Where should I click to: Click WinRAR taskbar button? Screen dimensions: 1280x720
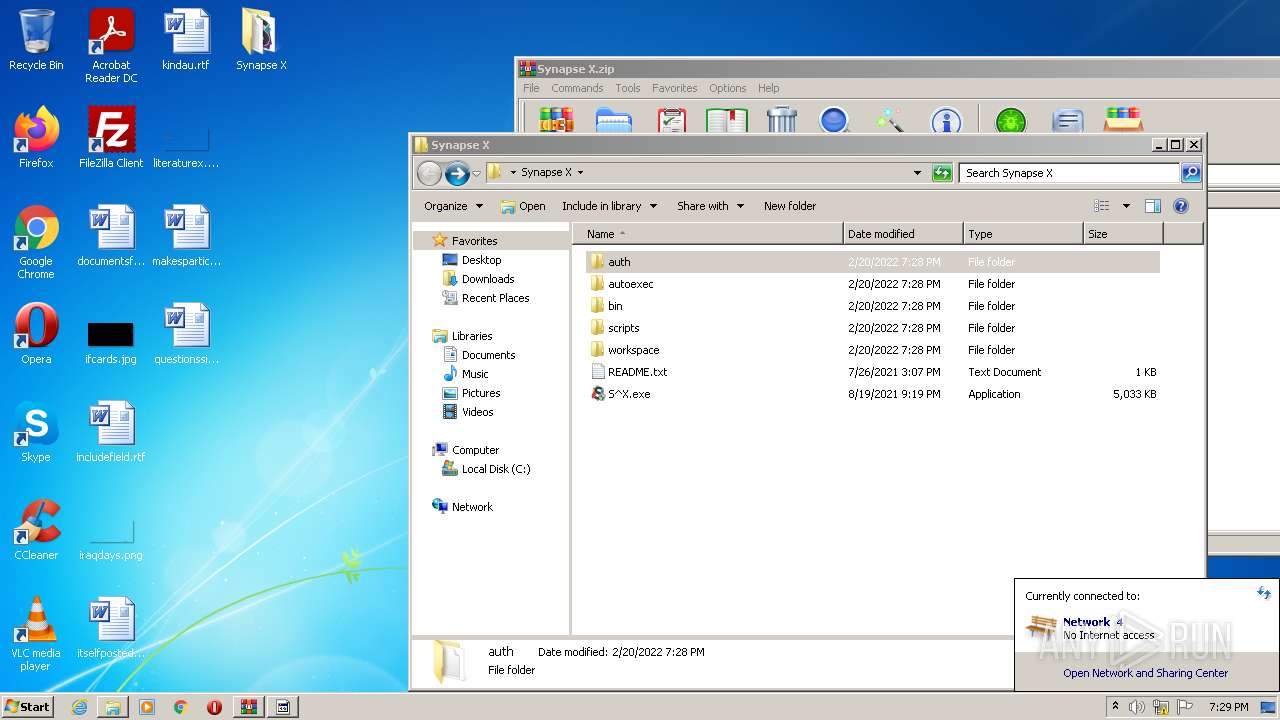(x=248, y=707)
